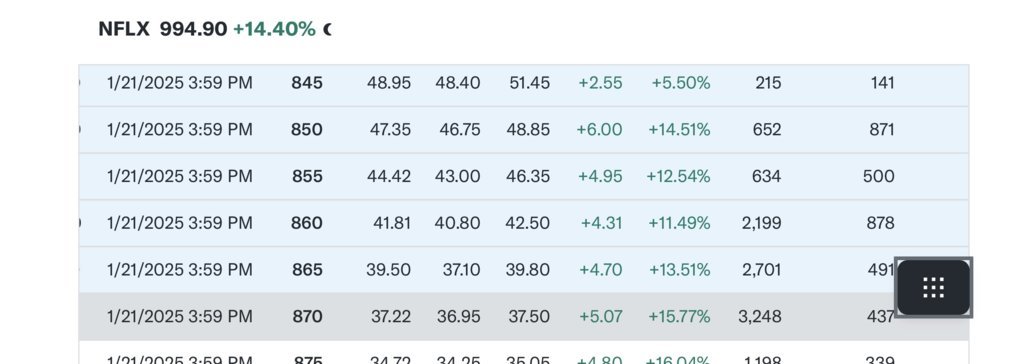1023x364 pixels.
Task: Select the +15.77% change cell
Action: [x=679, y=316]
